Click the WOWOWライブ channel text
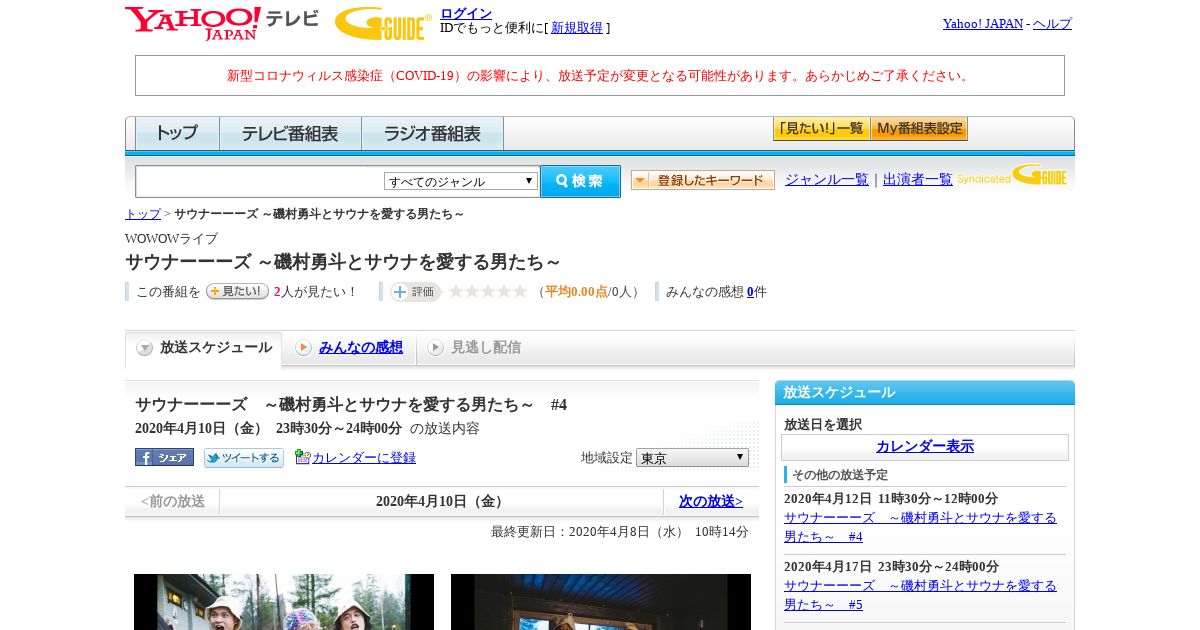Viewport: 1200px width, 630px height. point(171,239)
